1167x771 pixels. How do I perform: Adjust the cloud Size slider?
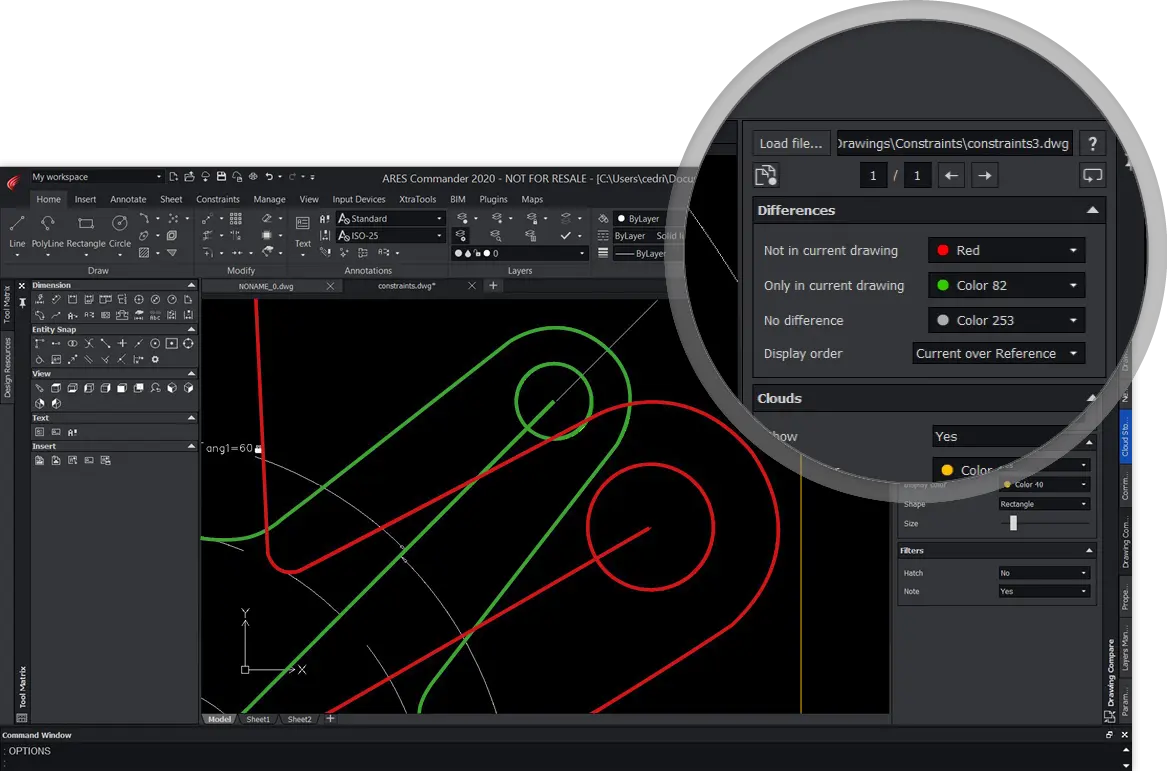coord(1013,523)
